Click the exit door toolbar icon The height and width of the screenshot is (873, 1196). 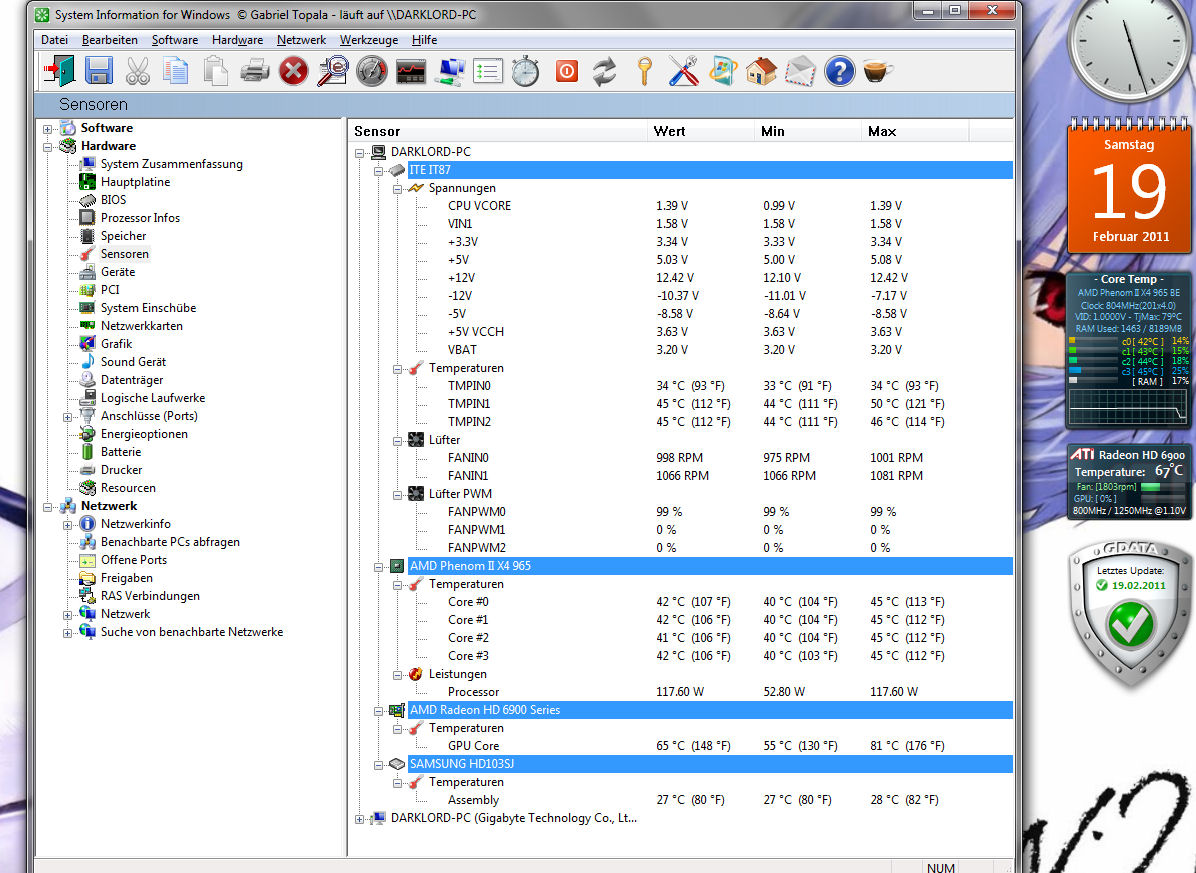59,71
